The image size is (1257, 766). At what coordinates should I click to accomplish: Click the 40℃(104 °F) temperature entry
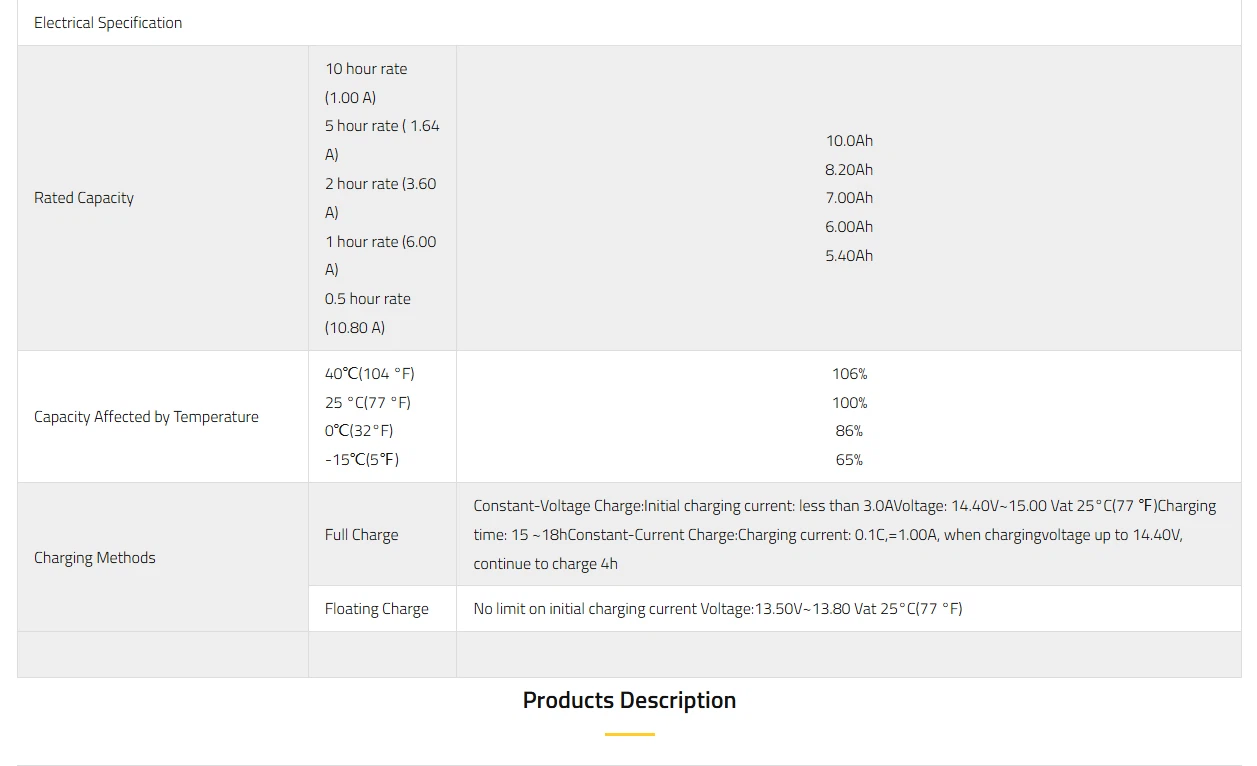pyautogui.click(x=369, y=374)
